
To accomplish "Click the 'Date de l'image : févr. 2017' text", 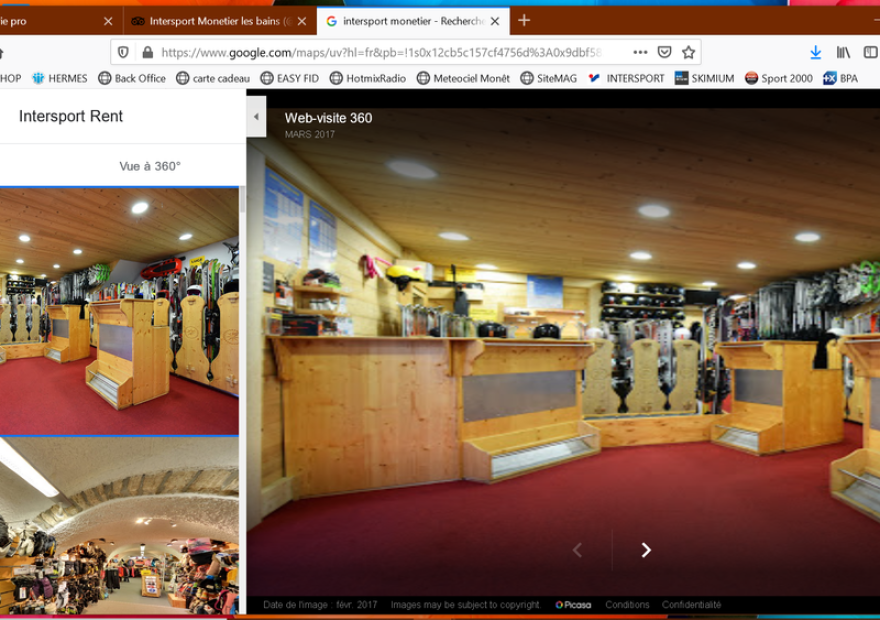I will pos(320,605).
